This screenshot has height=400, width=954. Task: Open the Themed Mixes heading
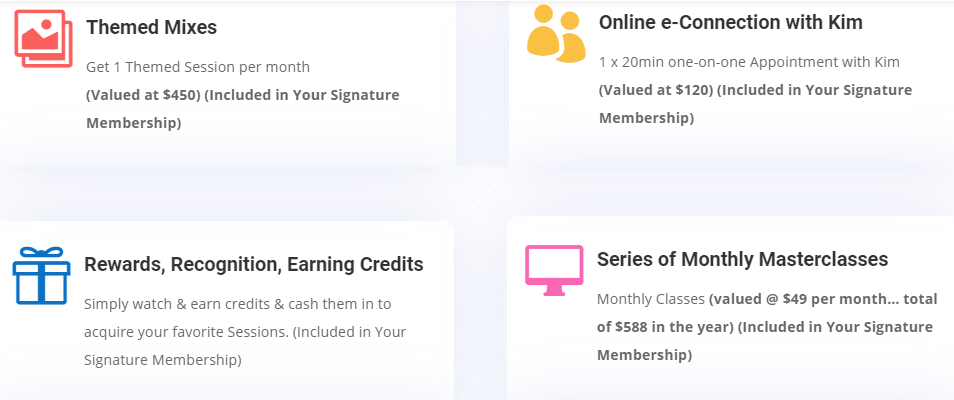pyautogui.click(x=151, y=27)
